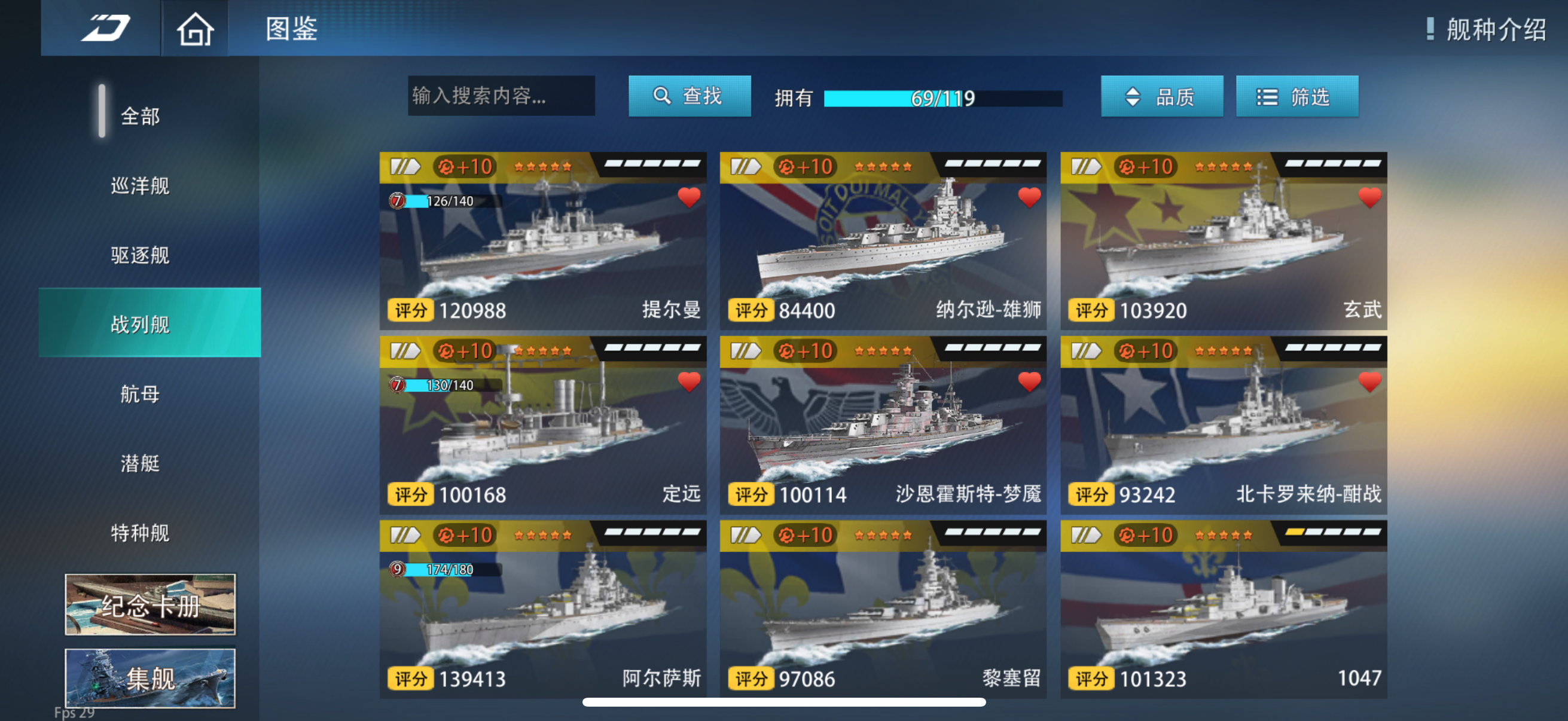The image size is (1568, 721).
Task: Click the level 9 badge on 阿尔萨斯
Action: [397, 569]
